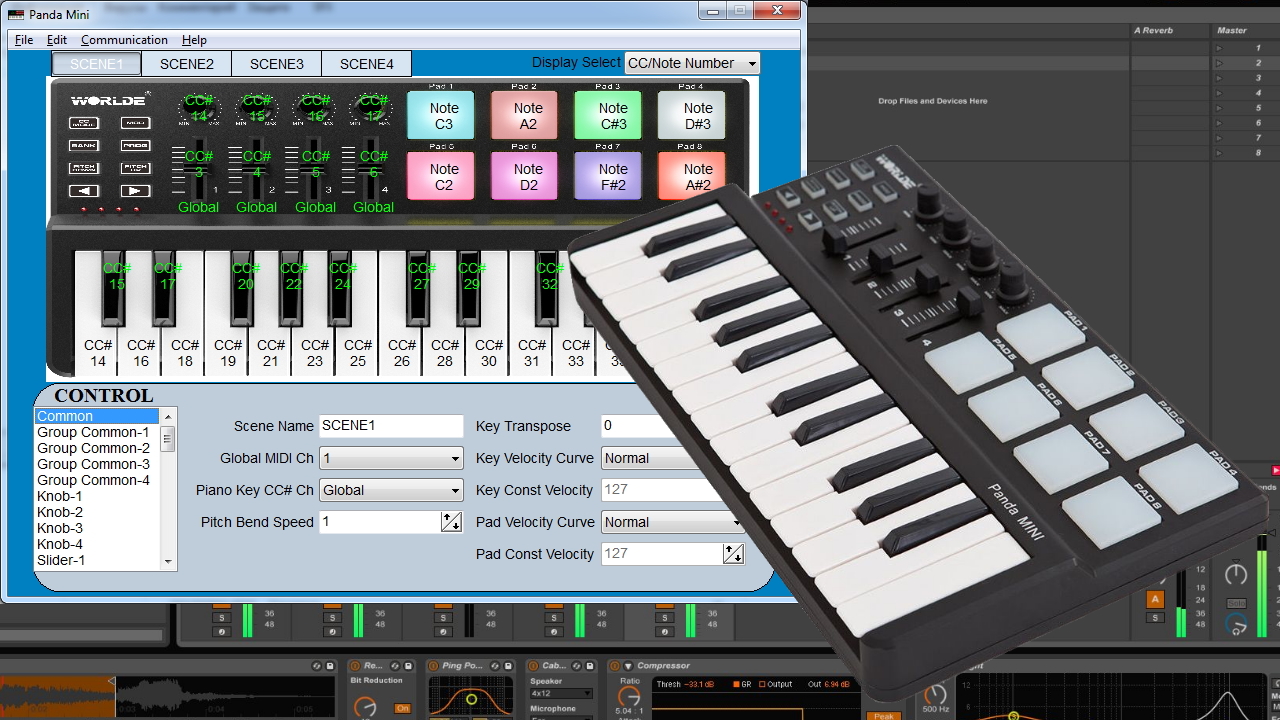
Task: Launch Master scene 1 in Ableton
Action: [x=1219, y=48]
